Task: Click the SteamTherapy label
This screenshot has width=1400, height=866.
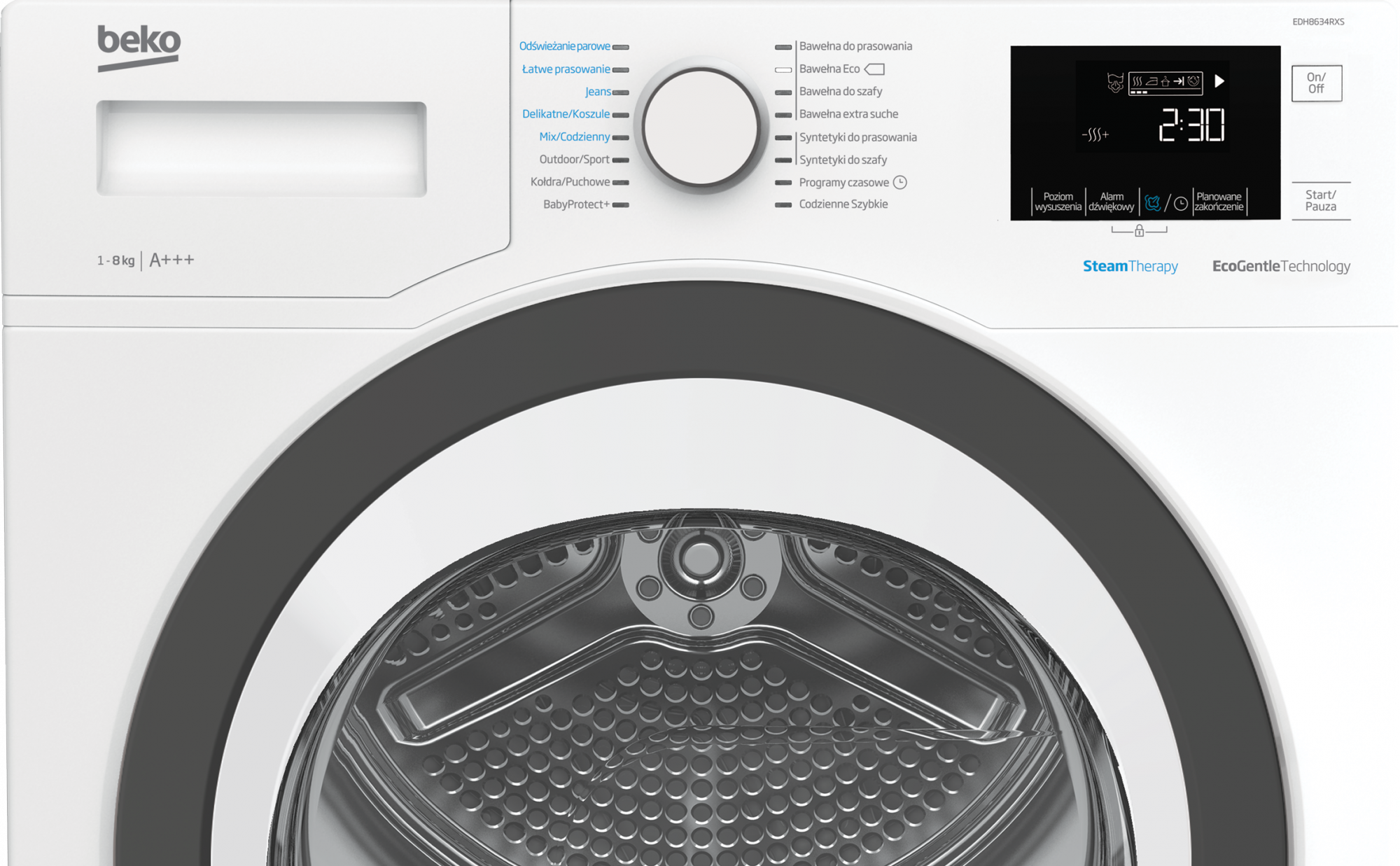Action: pyautogui.click(x=1130, y=266)
